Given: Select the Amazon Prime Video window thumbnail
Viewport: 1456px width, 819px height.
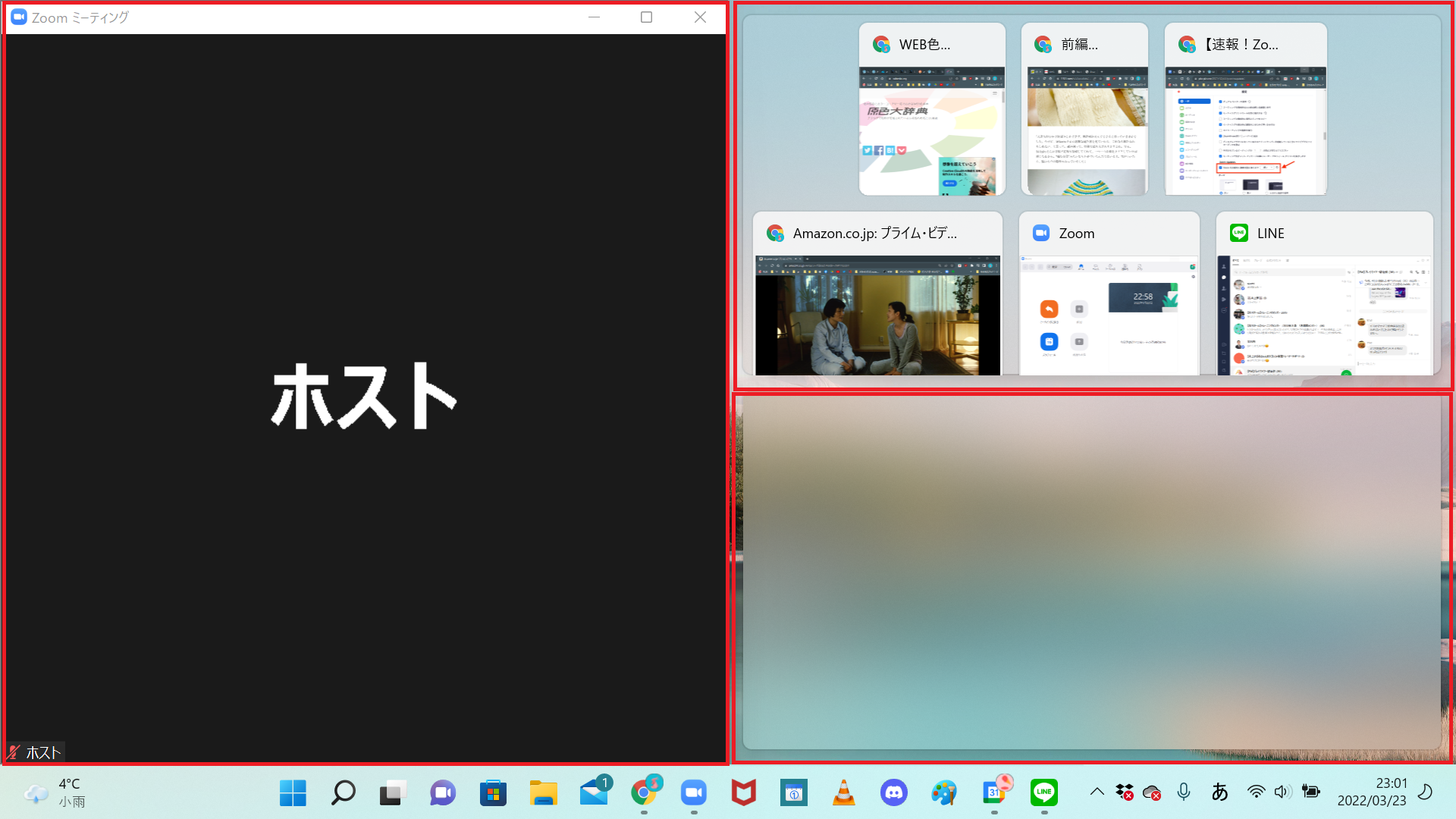Looking at the screenshot, I should [877, 315].
